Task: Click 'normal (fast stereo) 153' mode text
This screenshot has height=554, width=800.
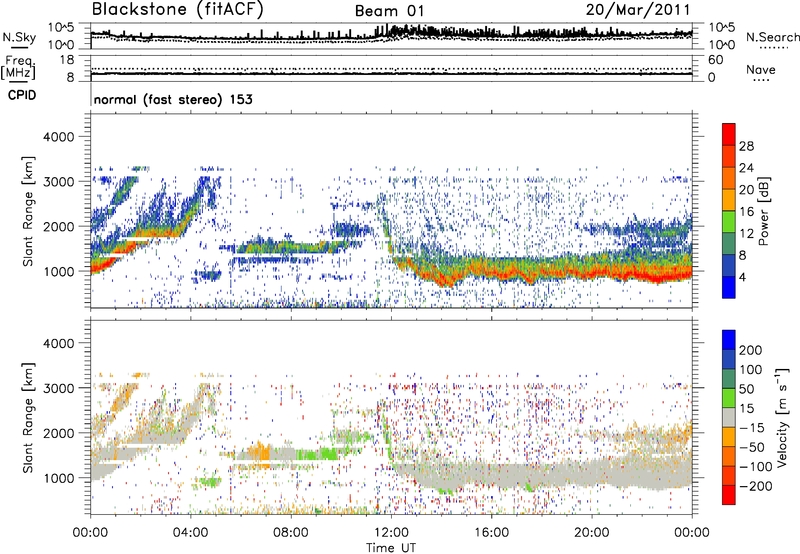Action: pyautogui.click(x=173, y=99)
